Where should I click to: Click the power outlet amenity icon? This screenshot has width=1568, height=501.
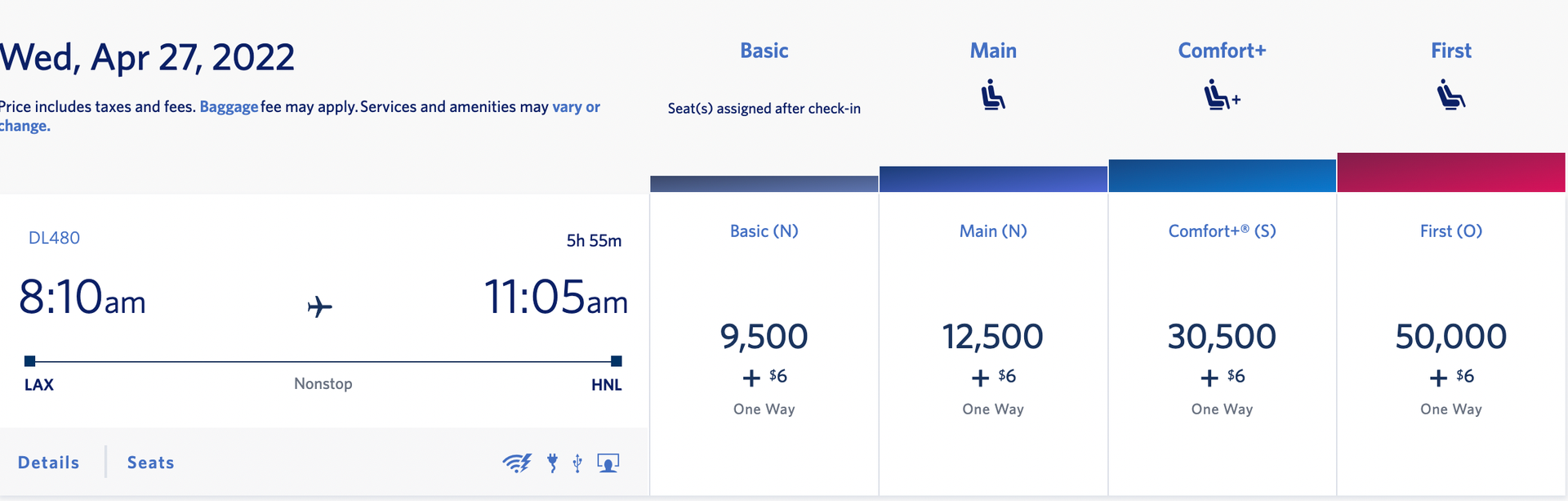(x=554, y=463)
